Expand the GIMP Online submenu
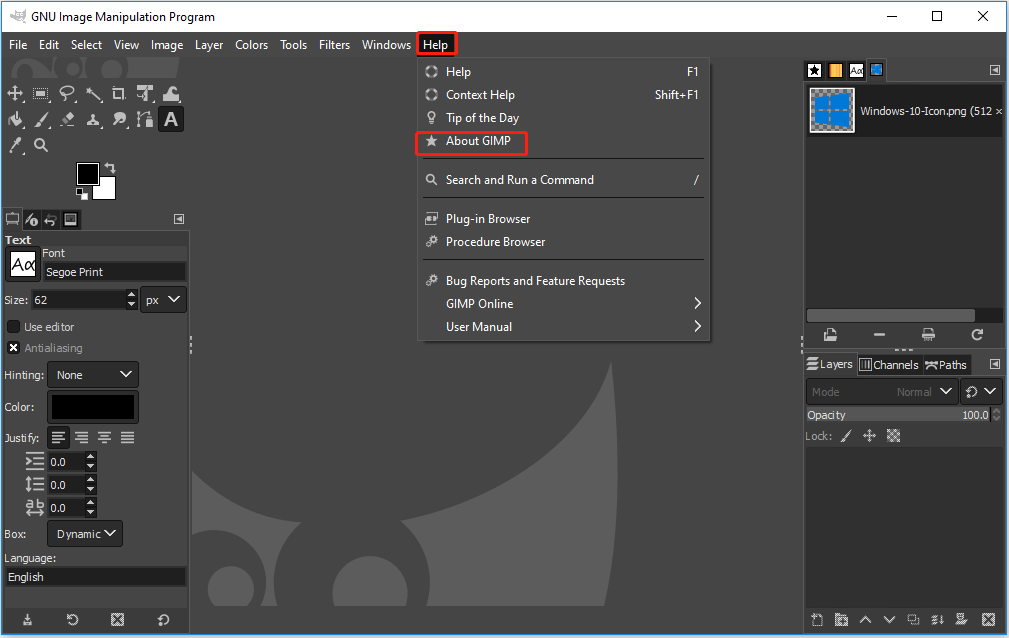This screenshot has height=638, width=1009. coord(564,303)
